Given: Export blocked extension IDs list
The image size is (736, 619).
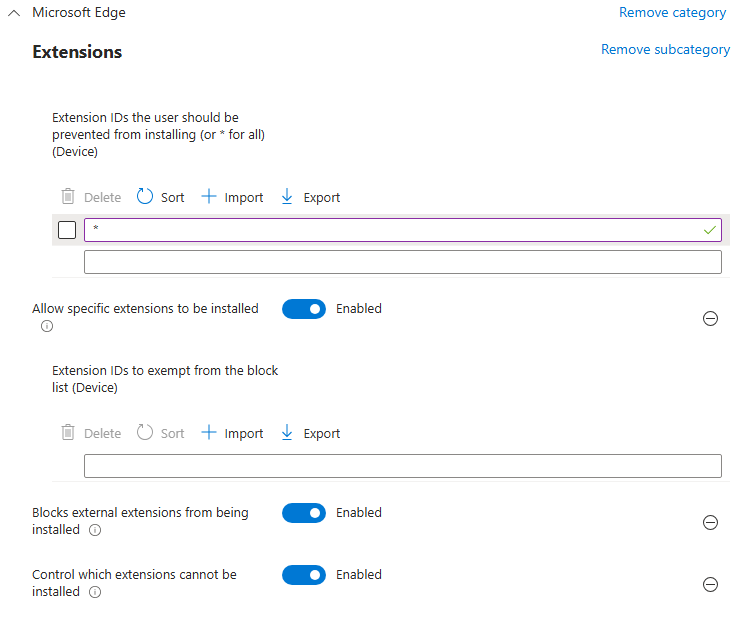Looking at the screenshot, I should coord(310,197).
